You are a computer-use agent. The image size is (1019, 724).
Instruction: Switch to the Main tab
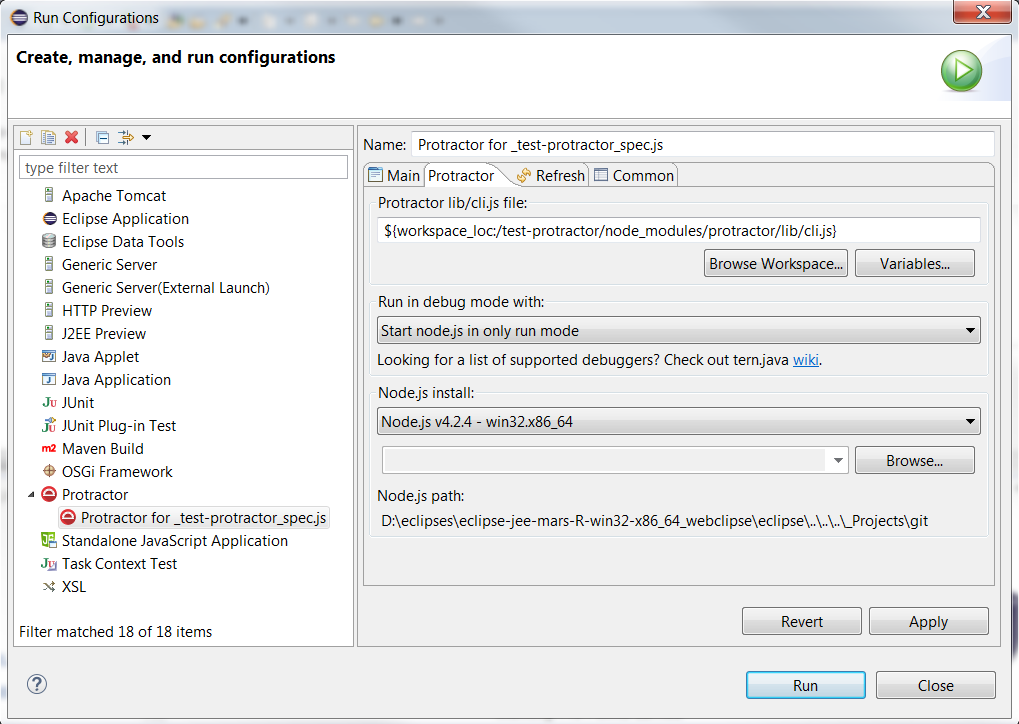[394, 176]
